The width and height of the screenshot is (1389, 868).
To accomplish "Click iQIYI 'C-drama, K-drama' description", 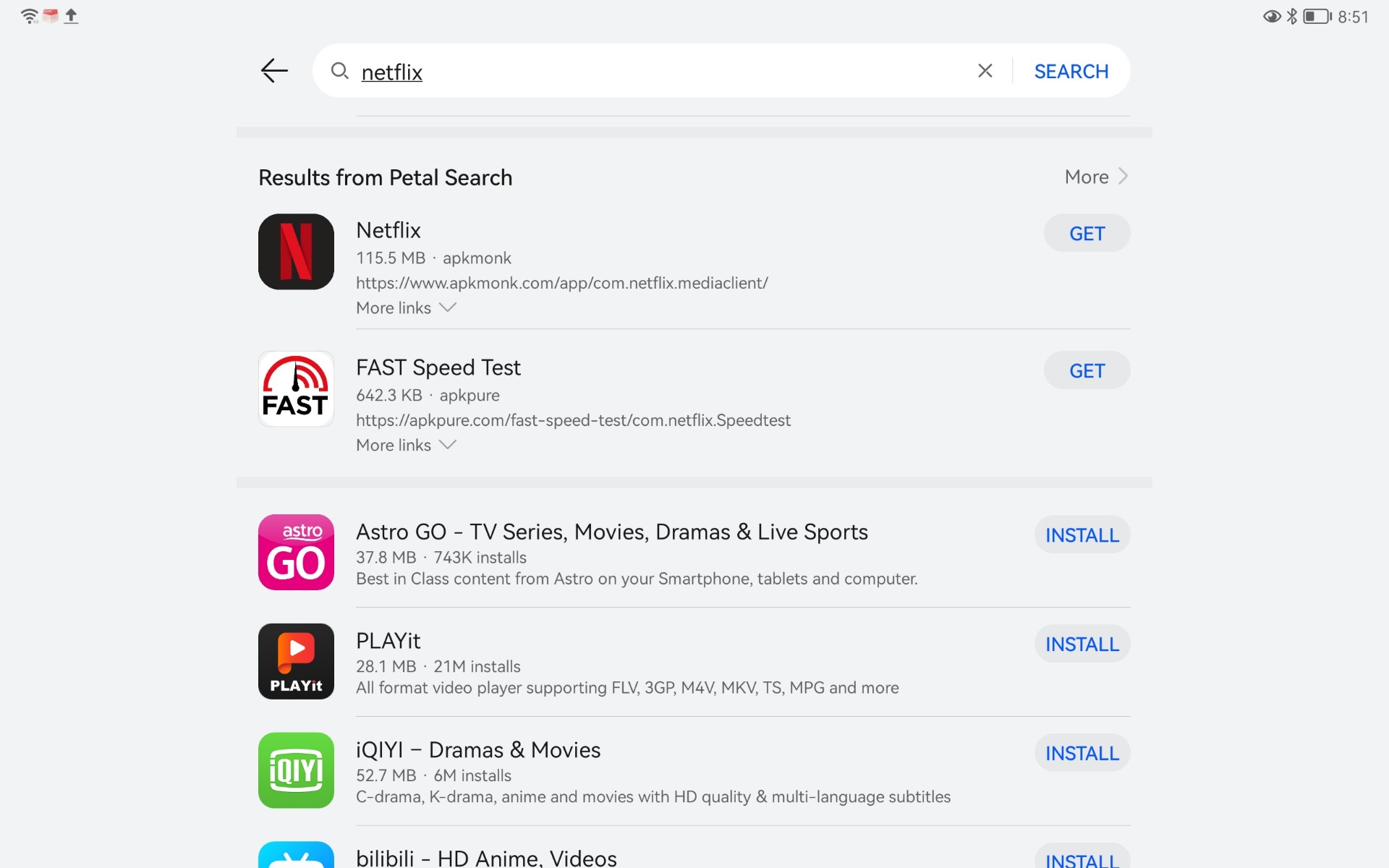I will [x=653, y=797].
